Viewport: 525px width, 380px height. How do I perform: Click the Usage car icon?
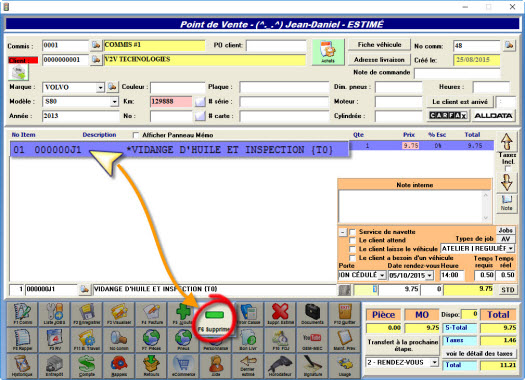click(x=344, y=366)
